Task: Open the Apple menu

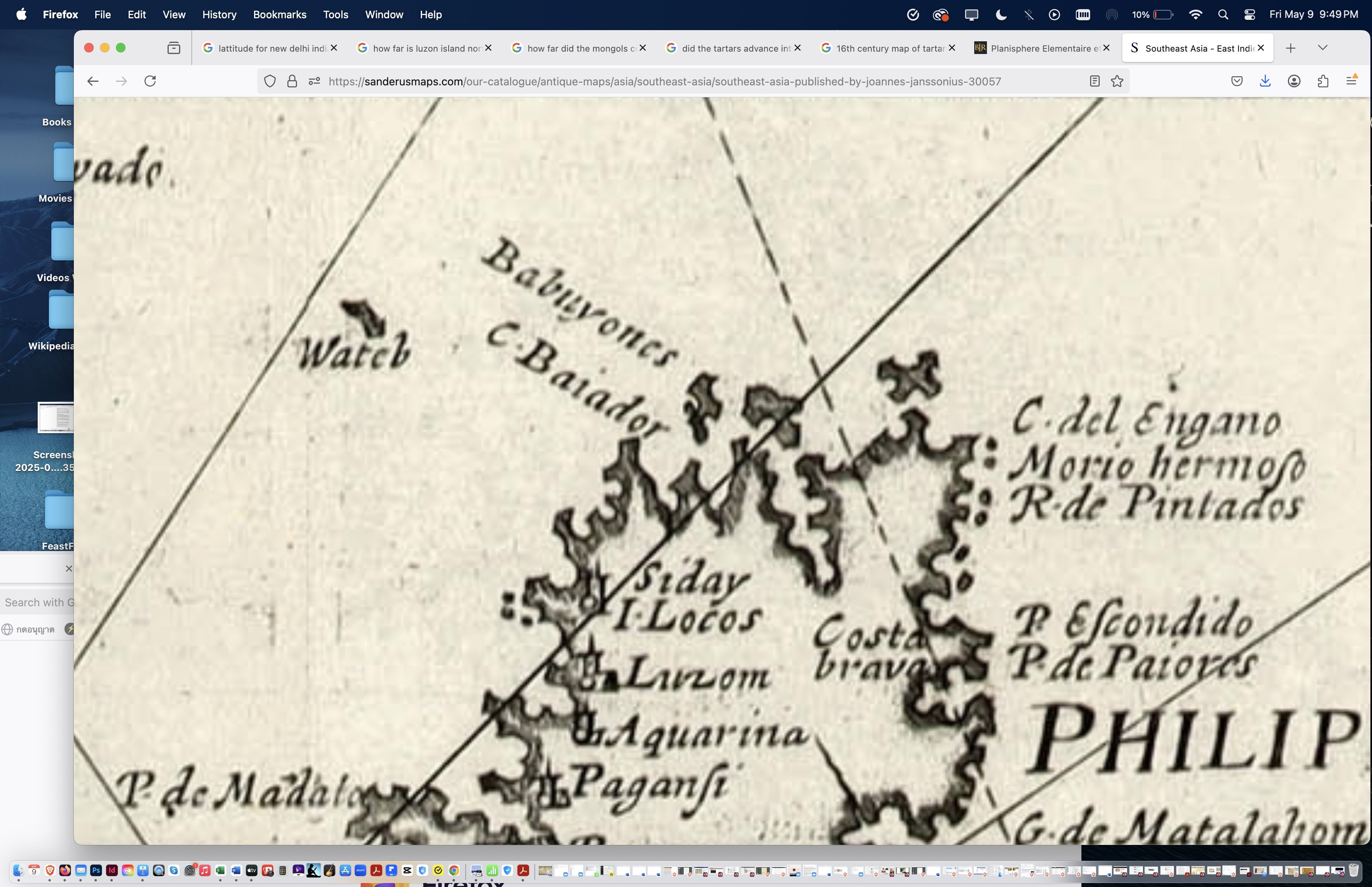Action: pos(21,14)
